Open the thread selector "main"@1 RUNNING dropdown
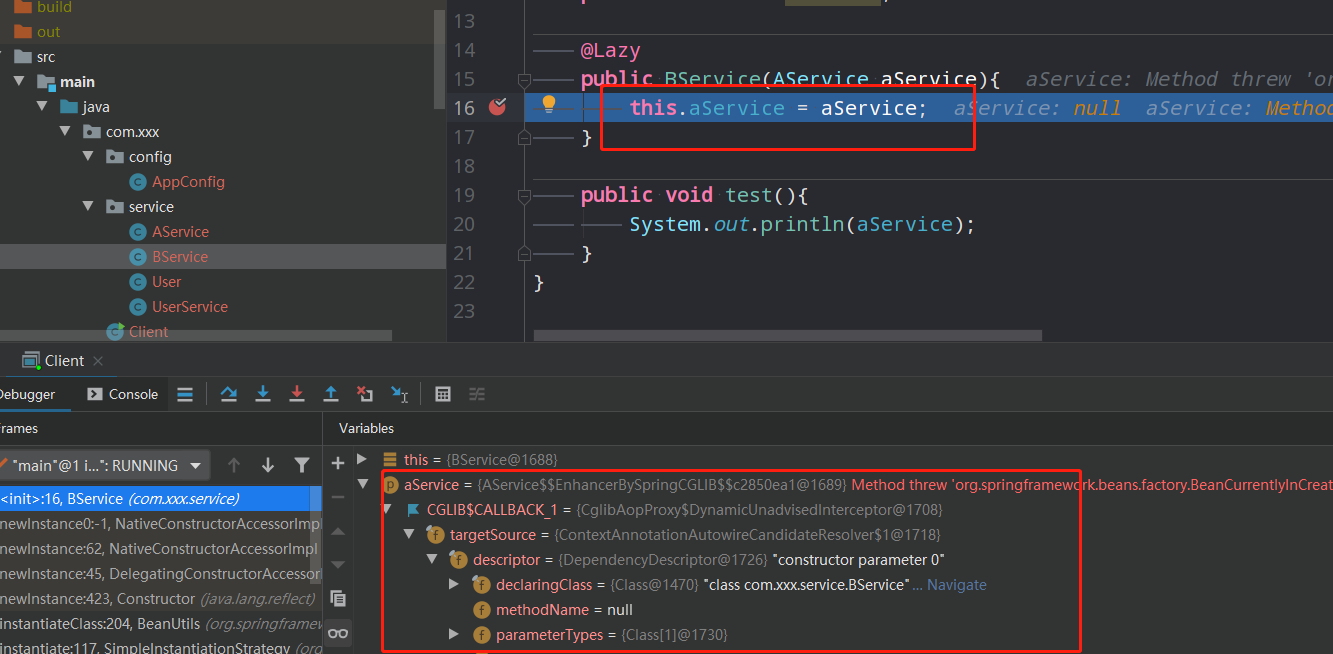 point(103,465)
